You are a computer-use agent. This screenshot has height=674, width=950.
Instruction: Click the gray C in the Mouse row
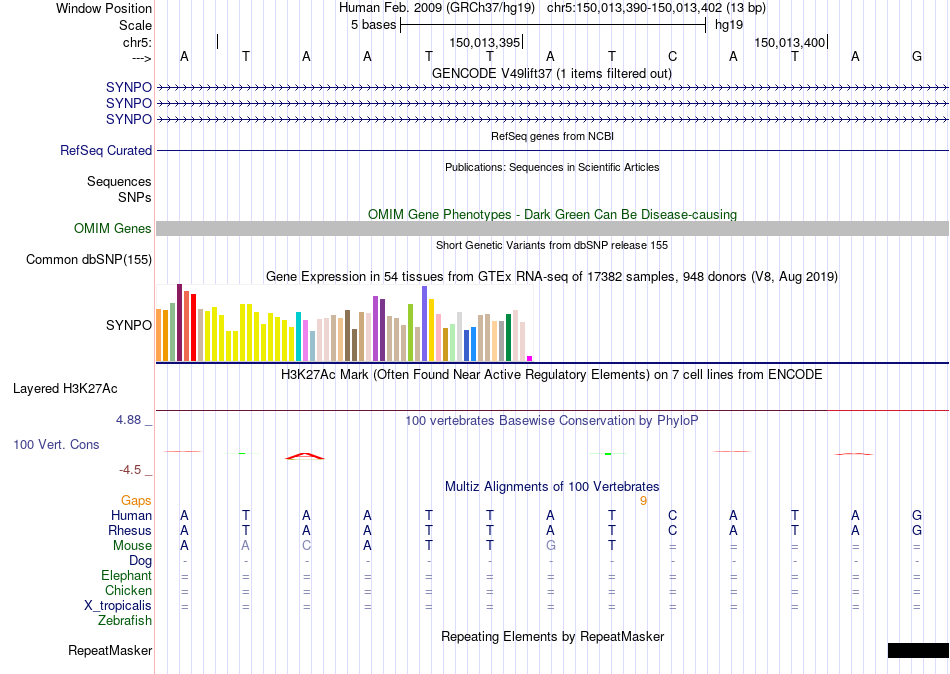[306, 546]
